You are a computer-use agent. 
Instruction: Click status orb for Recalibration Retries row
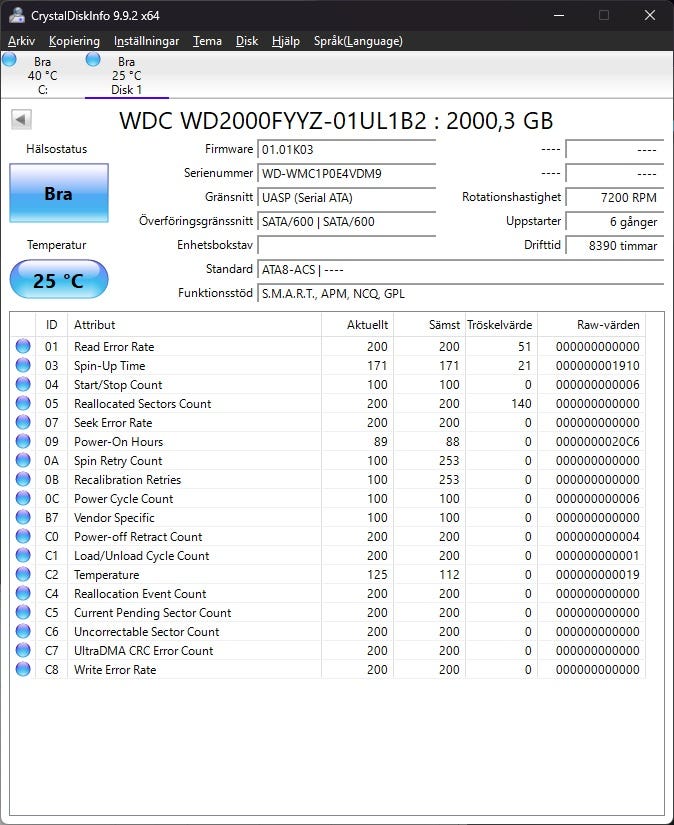(23, 479)
